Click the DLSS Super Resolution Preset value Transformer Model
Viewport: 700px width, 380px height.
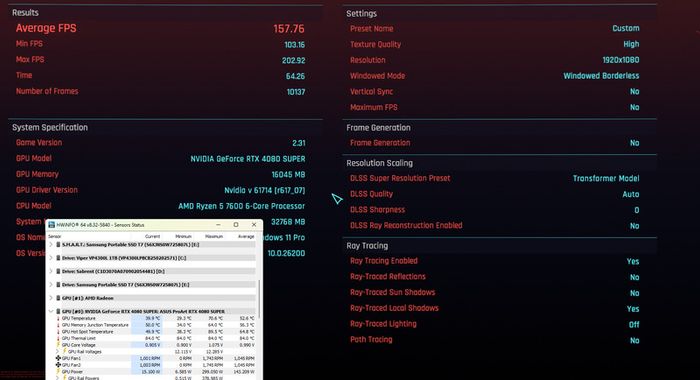(606, 178)
